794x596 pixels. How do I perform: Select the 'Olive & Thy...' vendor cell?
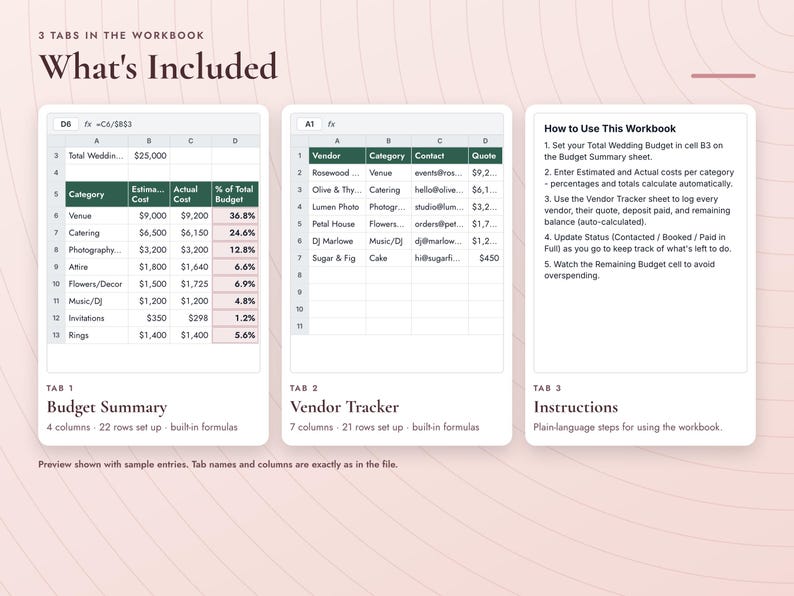coord(337,190)
